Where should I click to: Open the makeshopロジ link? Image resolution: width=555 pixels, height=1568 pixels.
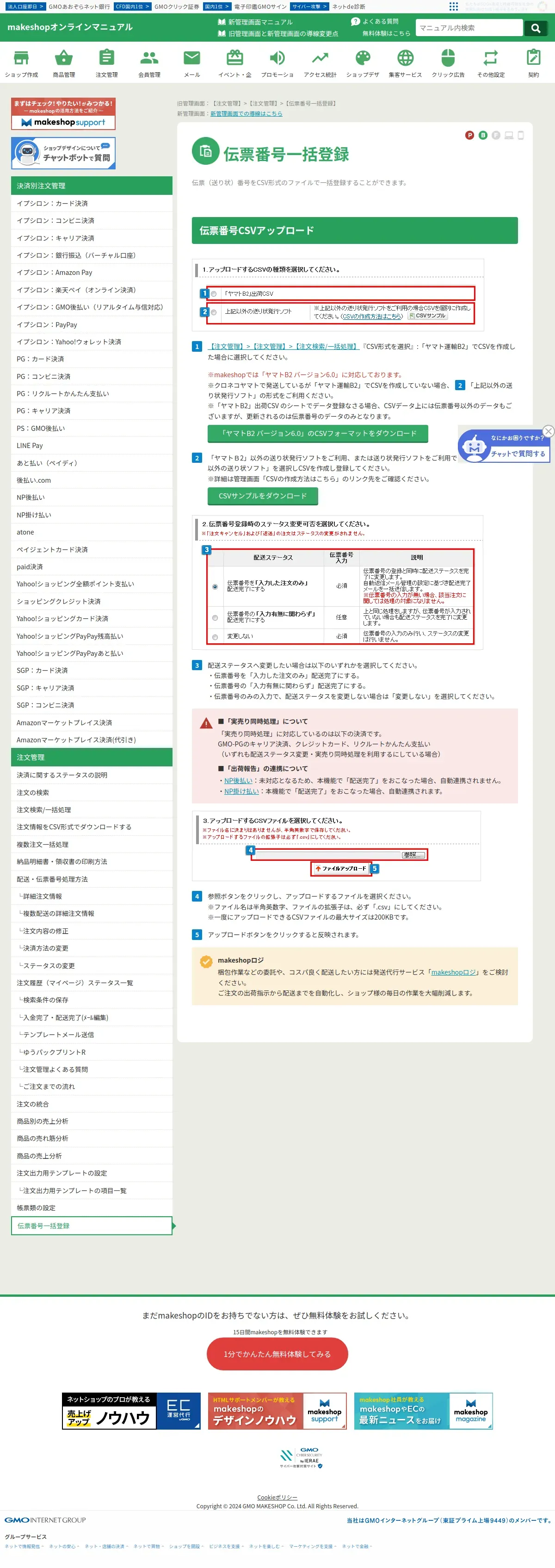coord(454,972)
